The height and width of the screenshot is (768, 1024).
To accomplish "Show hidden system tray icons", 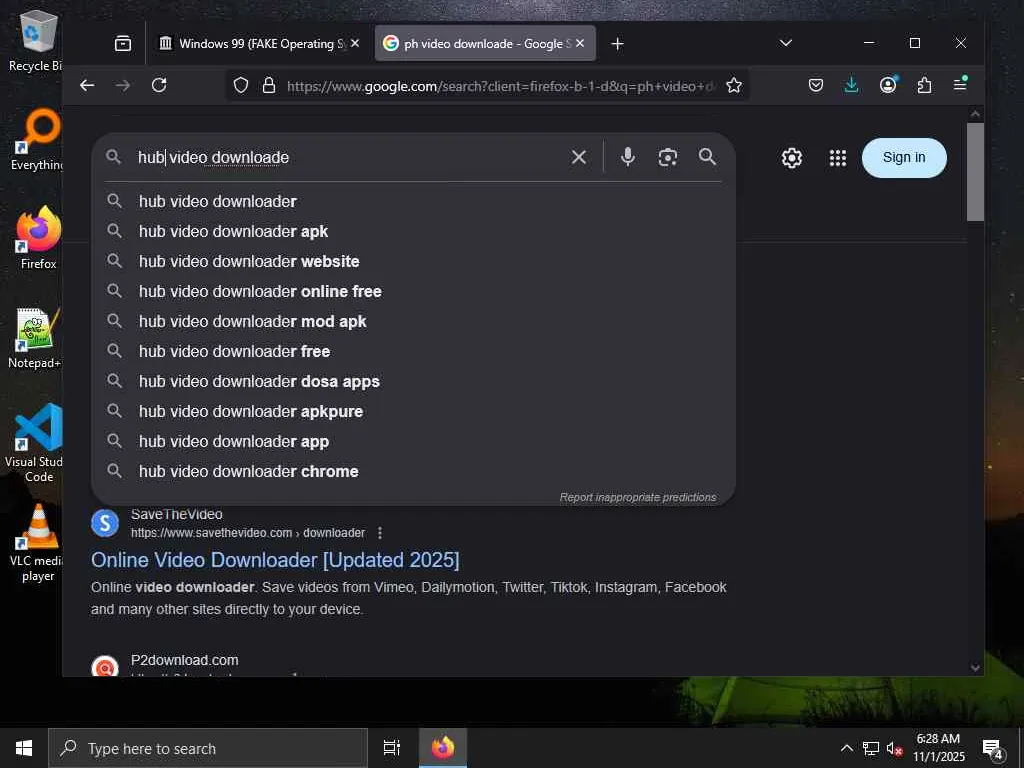I will 846,748.
